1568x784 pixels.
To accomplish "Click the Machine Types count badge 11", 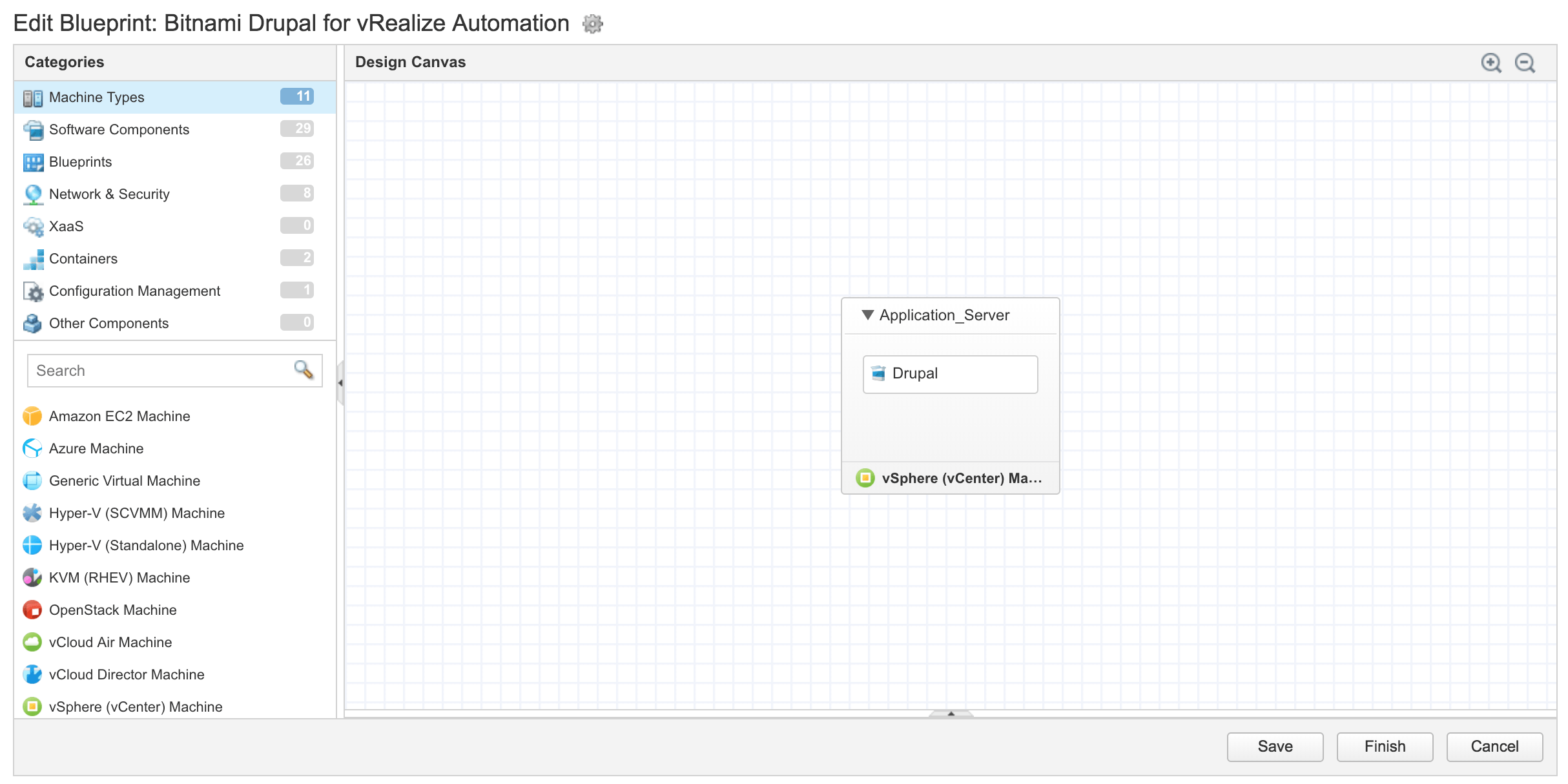I will click(297, 96).
